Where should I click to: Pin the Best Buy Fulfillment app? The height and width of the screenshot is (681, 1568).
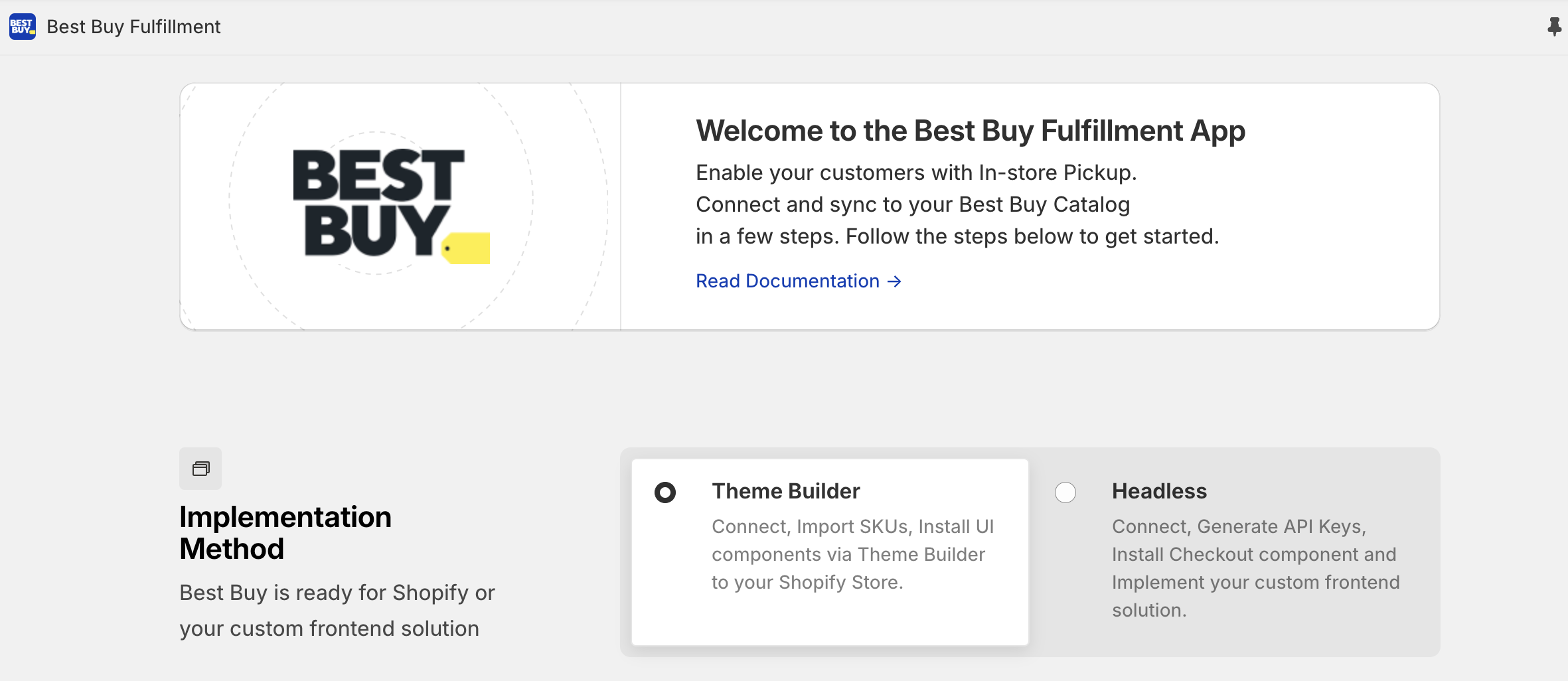coord(1554,27)
